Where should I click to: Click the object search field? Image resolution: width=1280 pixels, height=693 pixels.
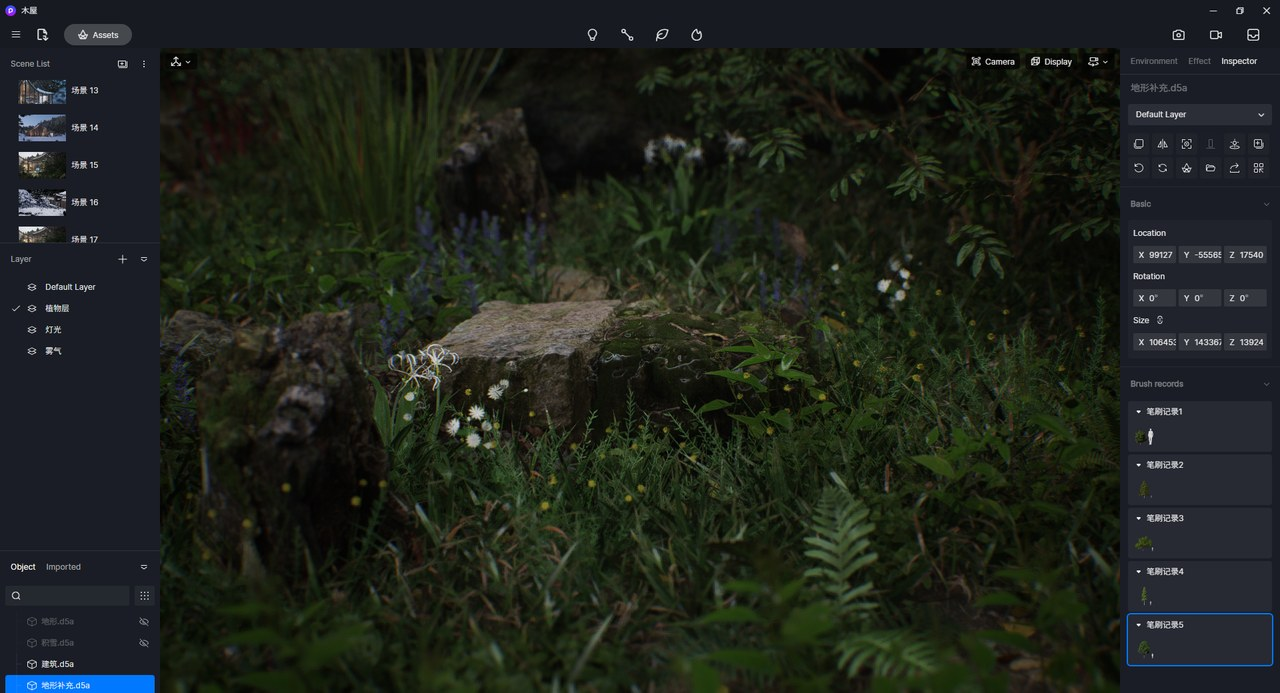tap(68, 596)
